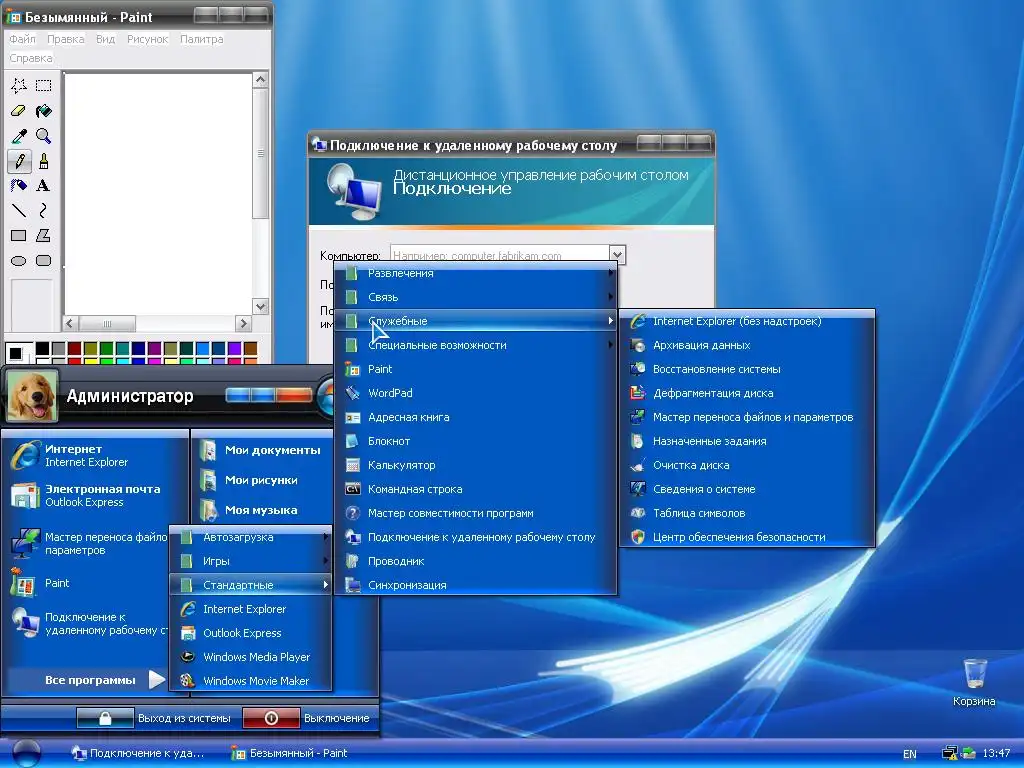
Task: Switch to Безымянный - Paint taskbar button
Action: tap(291, 753)
